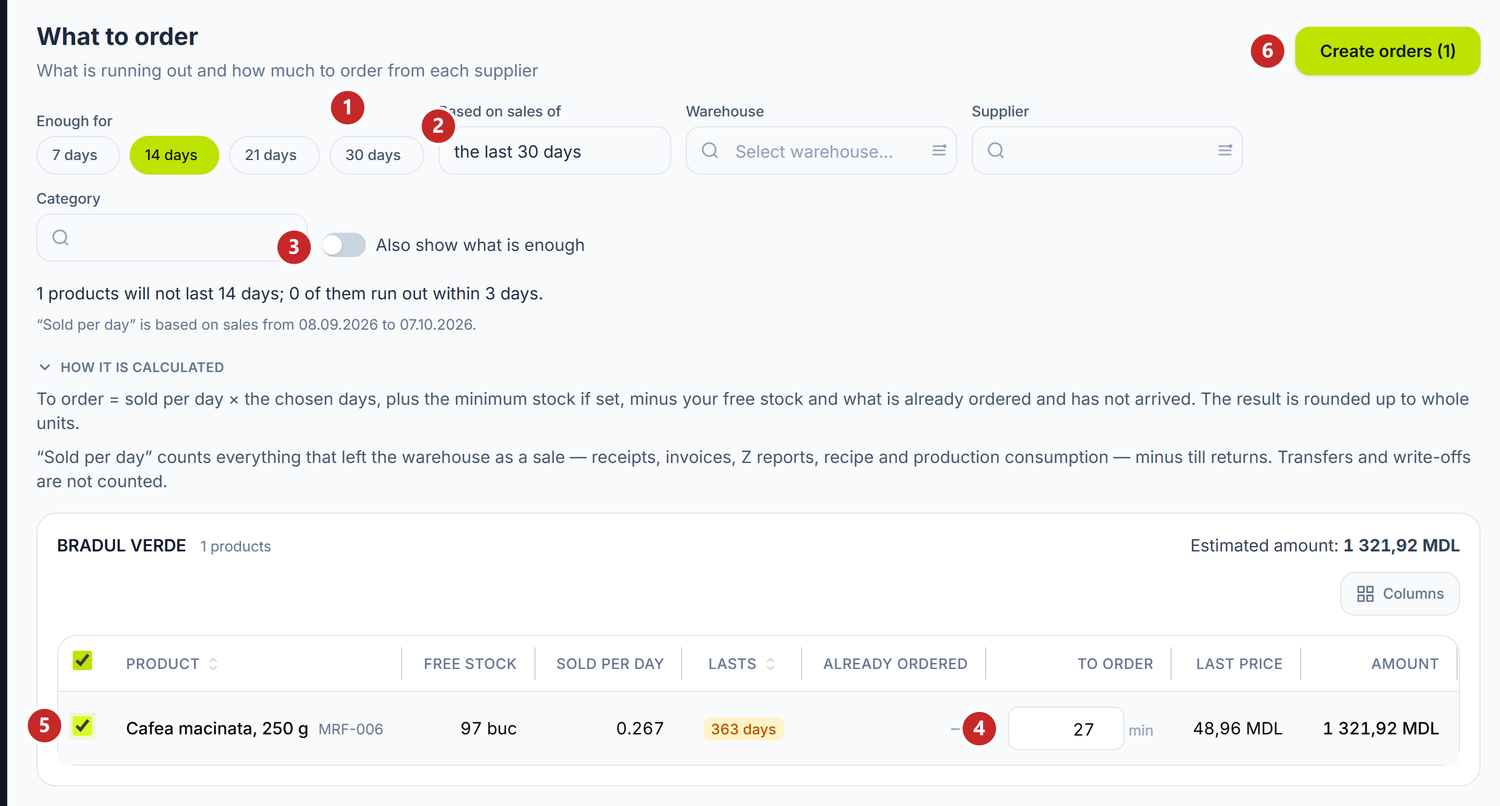The height and width of the screenshot is (806, 1500).
Task: Edit the To order quantity field 27
Action: [1066, 728]
